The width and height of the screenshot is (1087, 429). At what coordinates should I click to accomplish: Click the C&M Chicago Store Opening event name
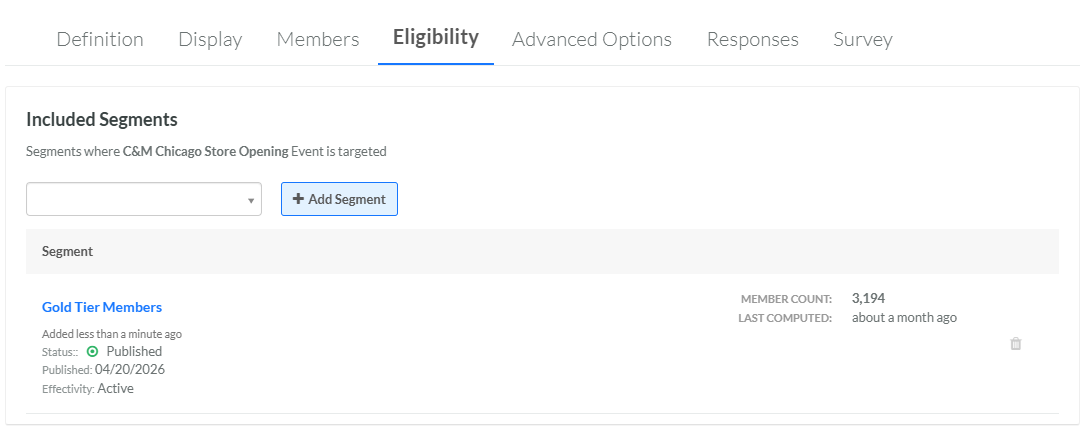[205, 151]
